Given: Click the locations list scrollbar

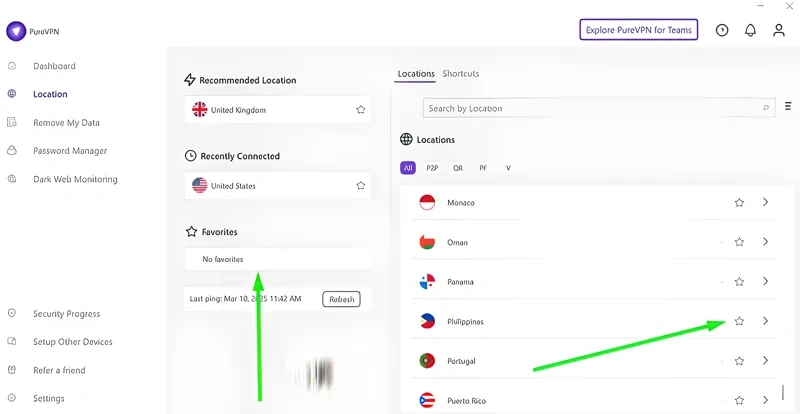Looking at the screenshot, I should (x=783, y=392).
